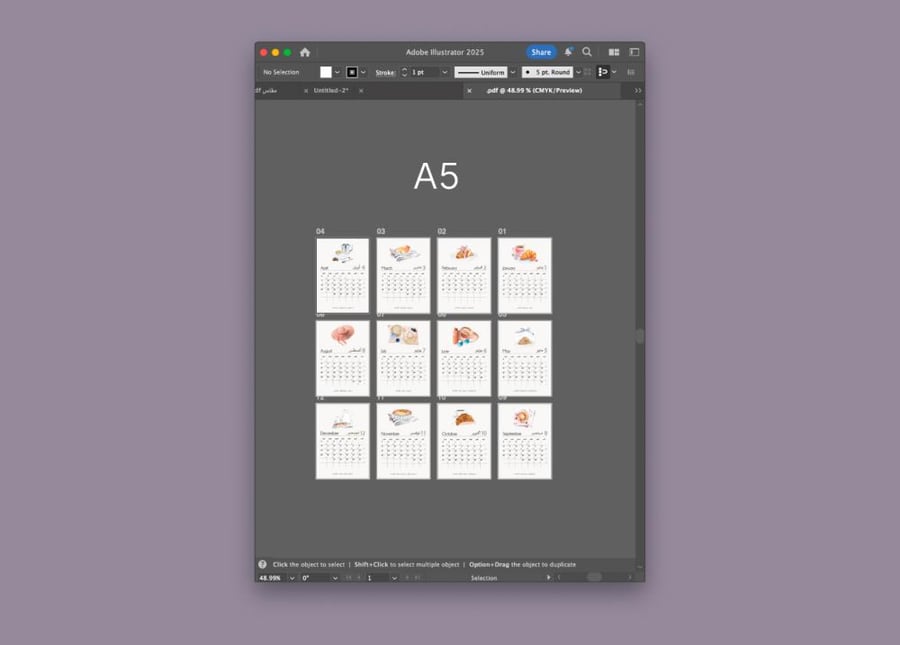900x645 pixels.
Task: Click the Share button
Action: point(541,52)
